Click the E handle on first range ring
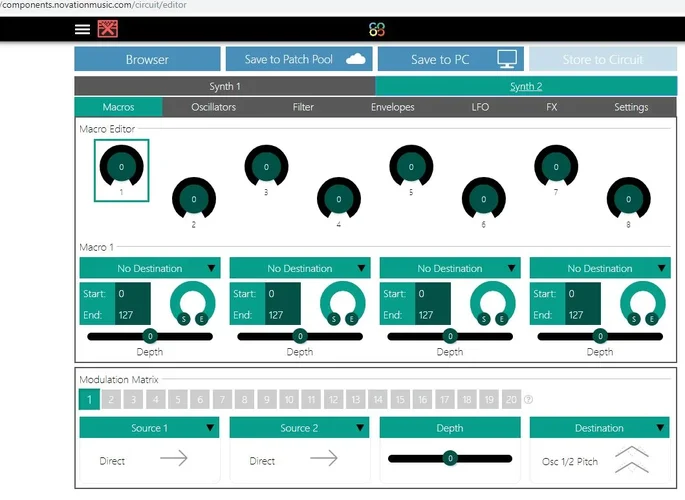 coord(201,319)
